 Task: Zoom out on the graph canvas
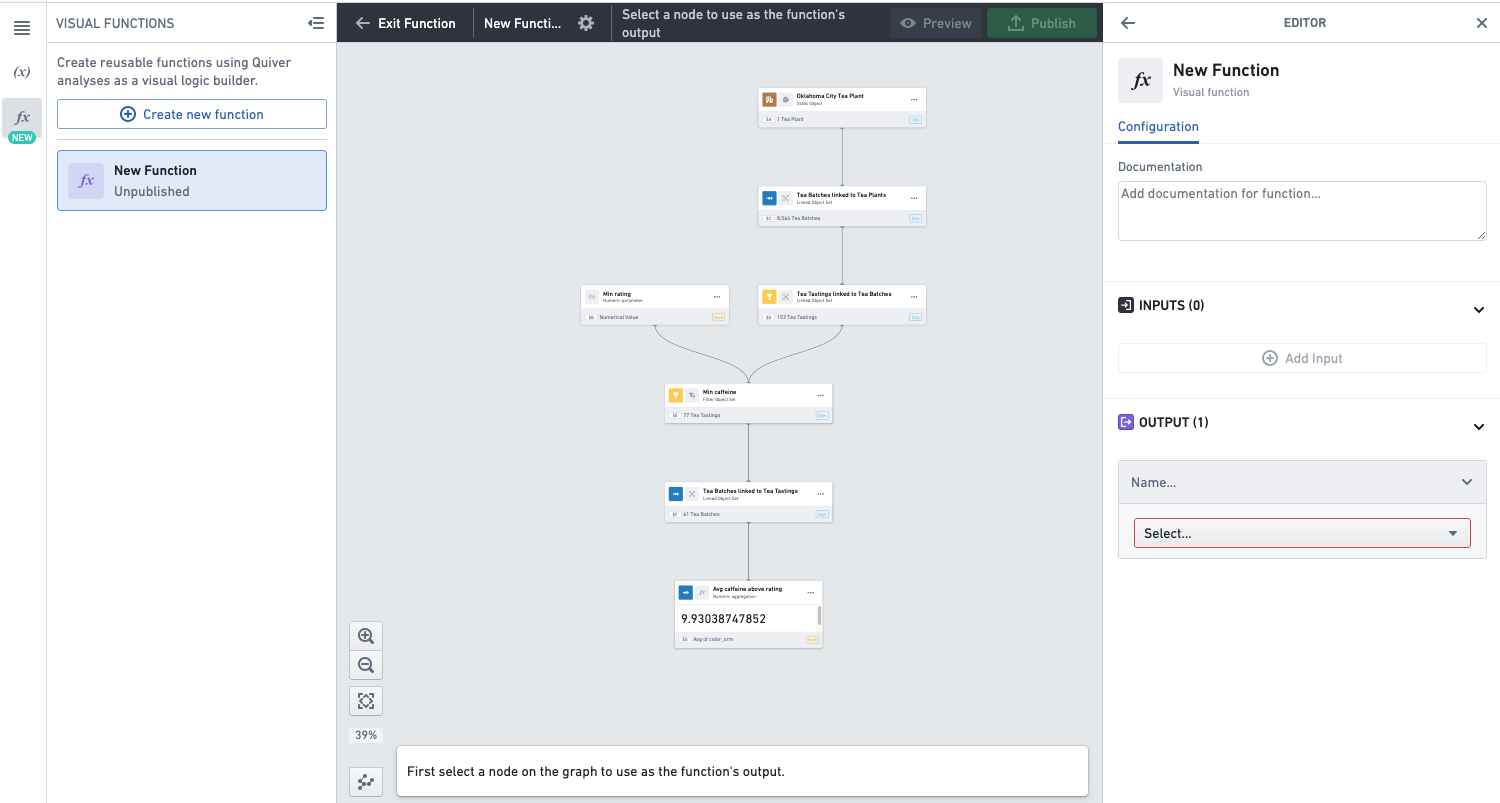pyautogui.click(x=366, y=665)
